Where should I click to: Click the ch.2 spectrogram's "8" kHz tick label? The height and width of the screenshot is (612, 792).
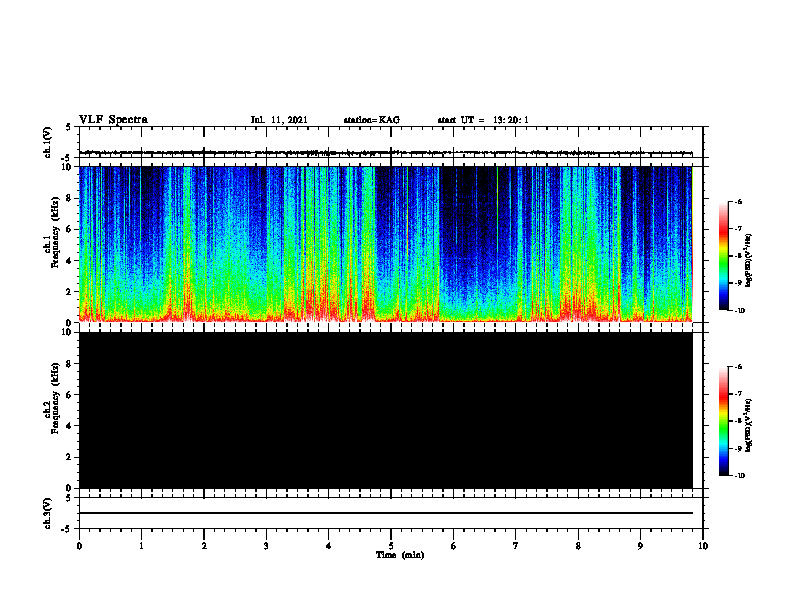pyautogui.click(x=69, y=364)
